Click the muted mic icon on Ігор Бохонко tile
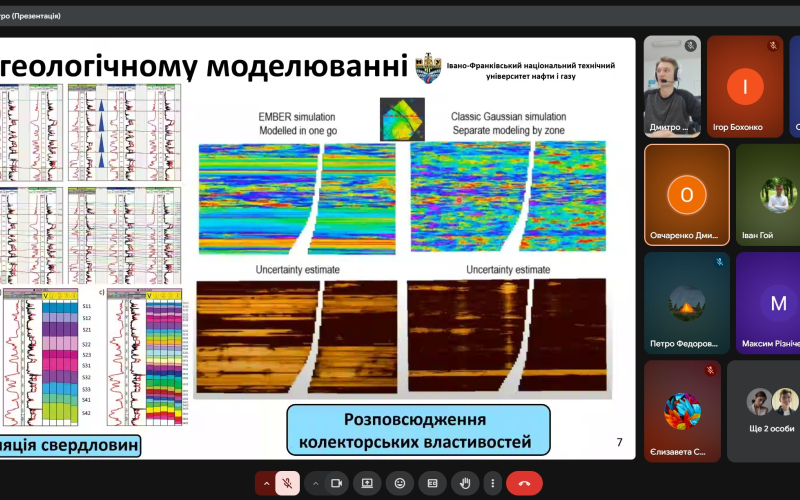Viewport: 800px width, 500px height. point(773,46)
